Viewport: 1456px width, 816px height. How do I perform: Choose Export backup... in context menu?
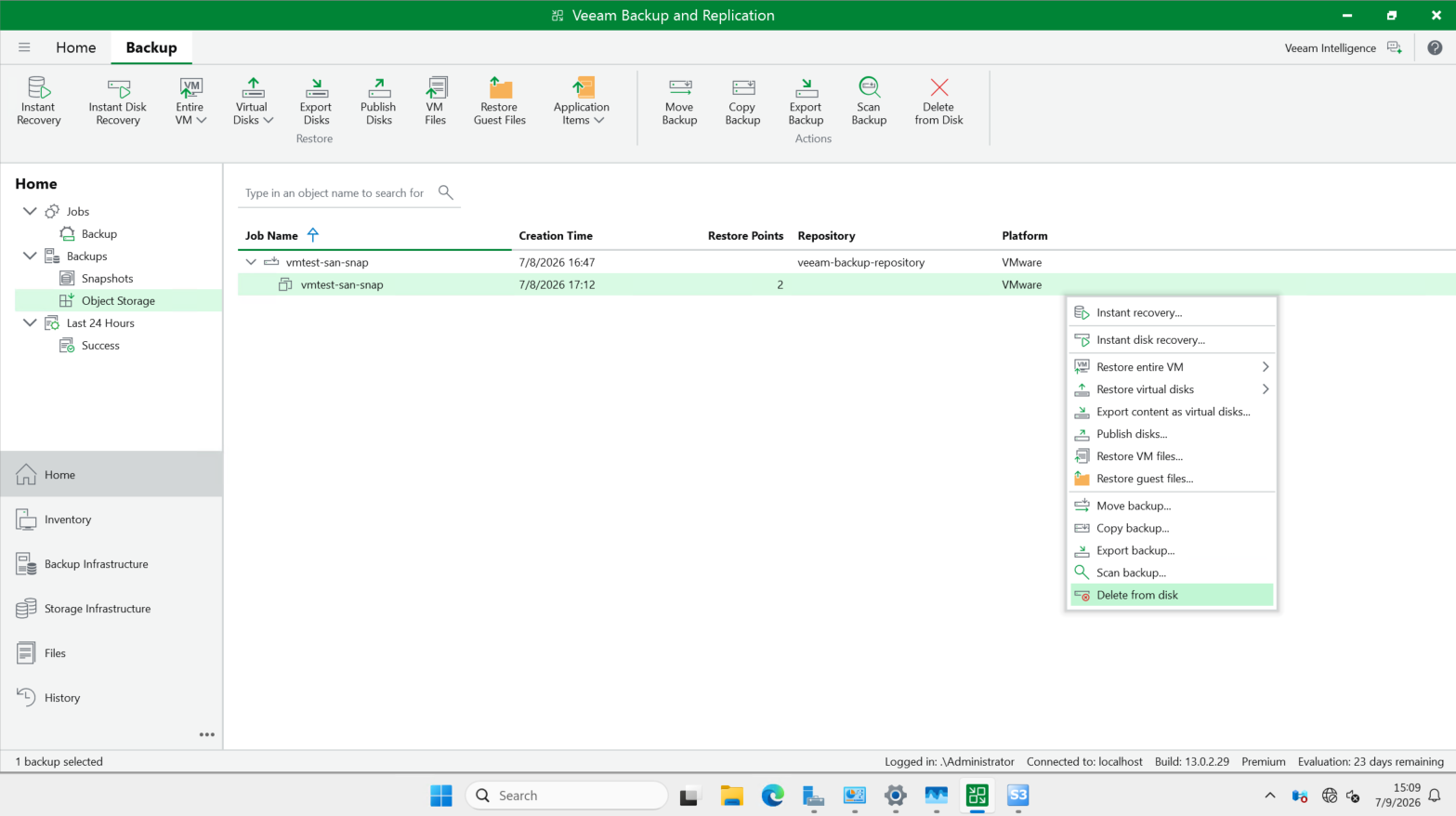[1172, 550]
